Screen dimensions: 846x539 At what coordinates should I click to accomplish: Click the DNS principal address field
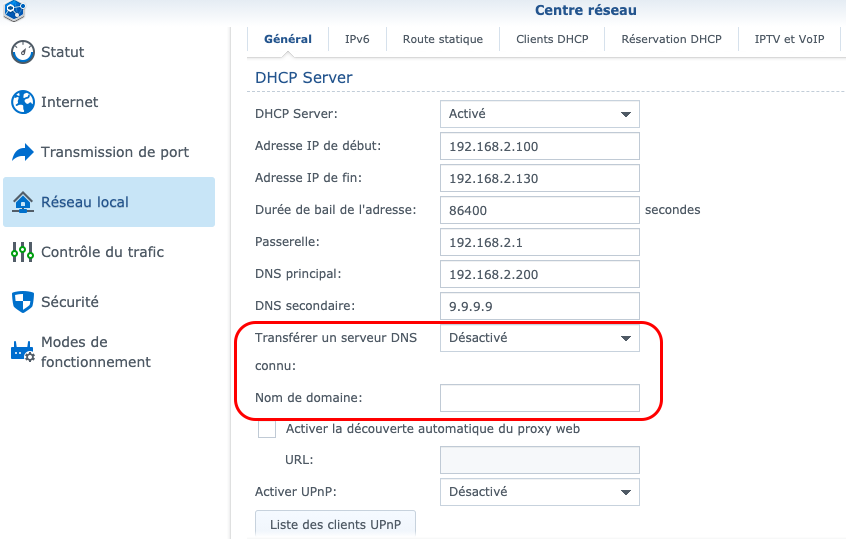pos(539,274)
